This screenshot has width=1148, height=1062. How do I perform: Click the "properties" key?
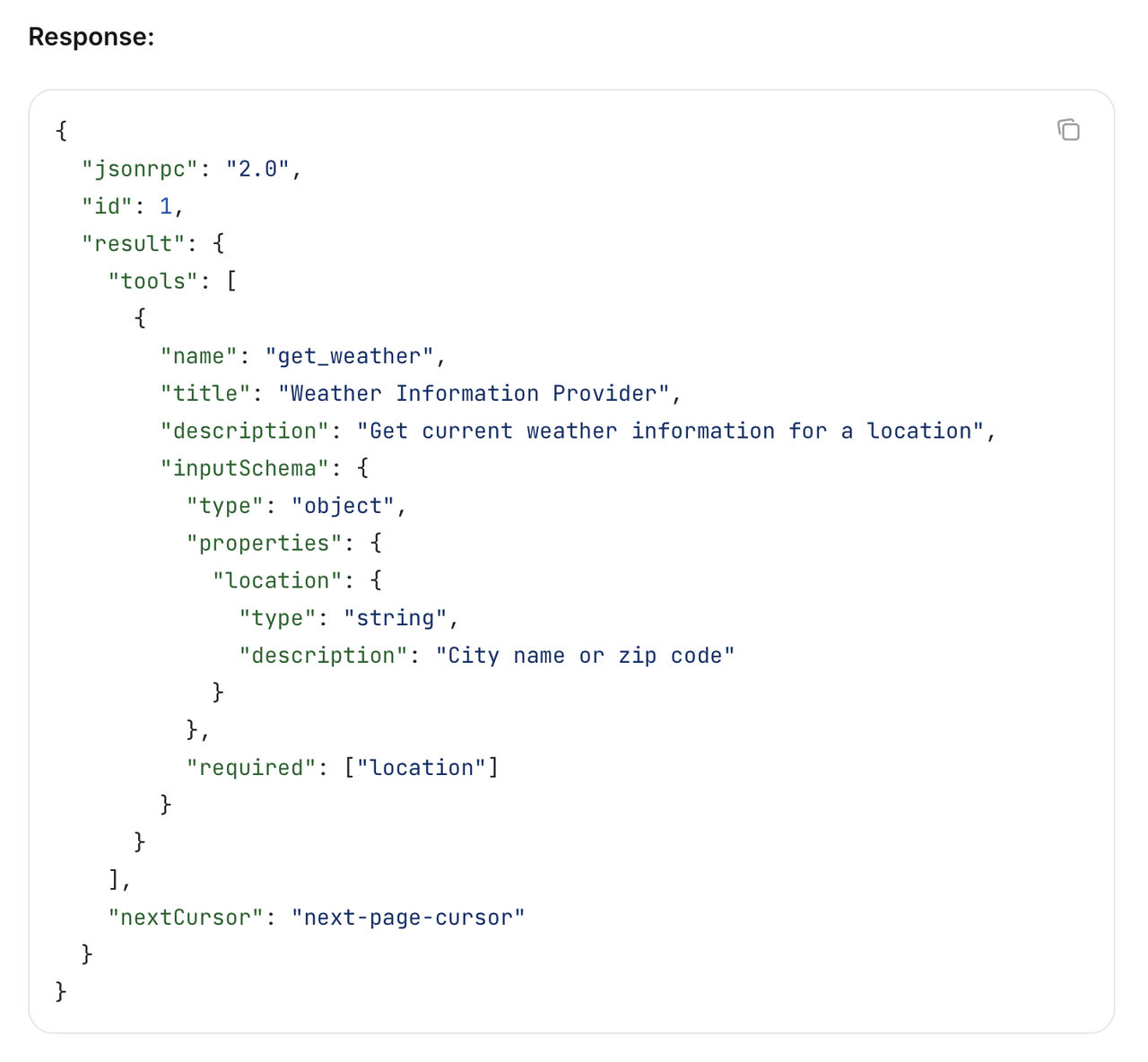tap(265, 543)
